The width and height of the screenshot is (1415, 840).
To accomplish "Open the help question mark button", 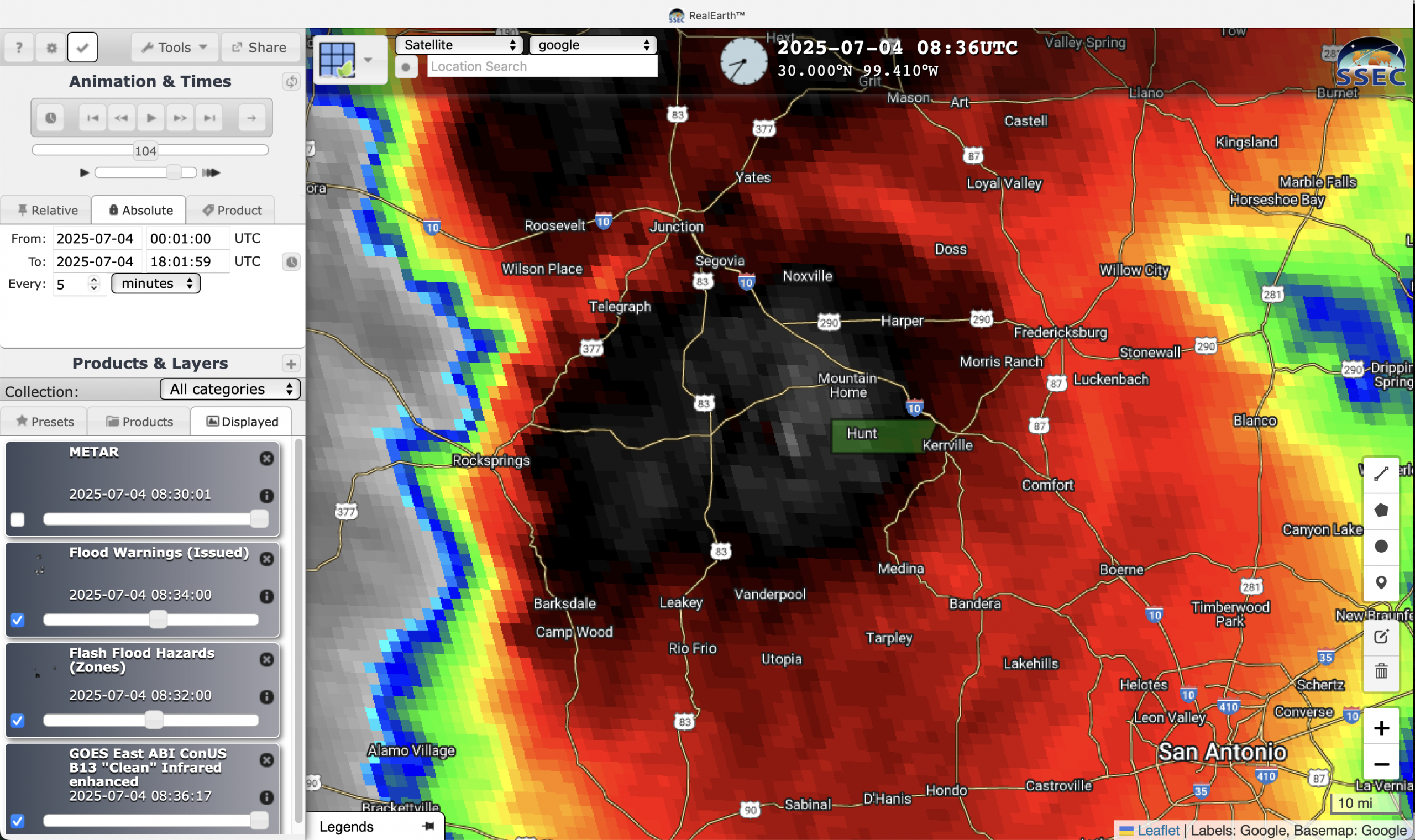I will tap(19, 47).
